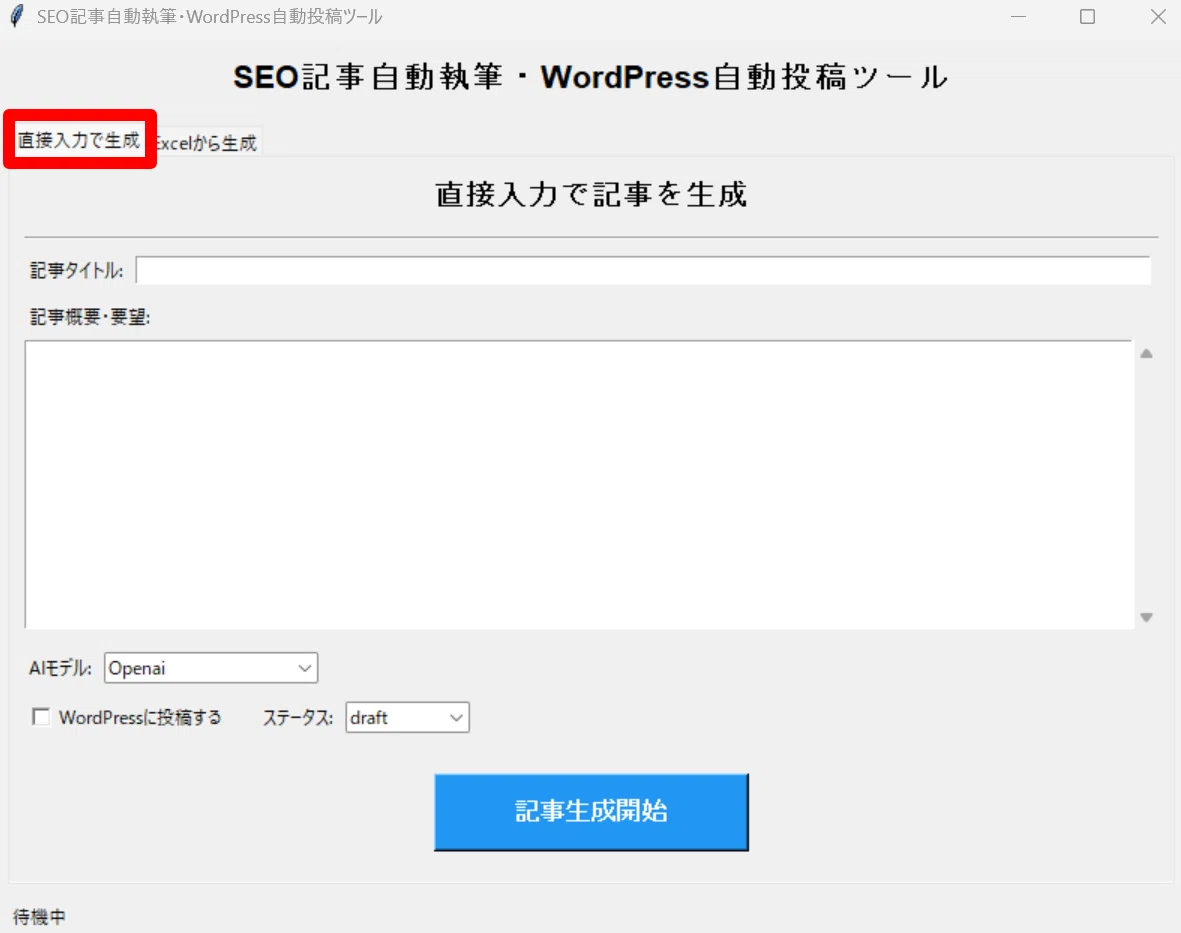Enable the WordPressに投稿する checkbox
1181x933 pixels.
tap(41, 717)
